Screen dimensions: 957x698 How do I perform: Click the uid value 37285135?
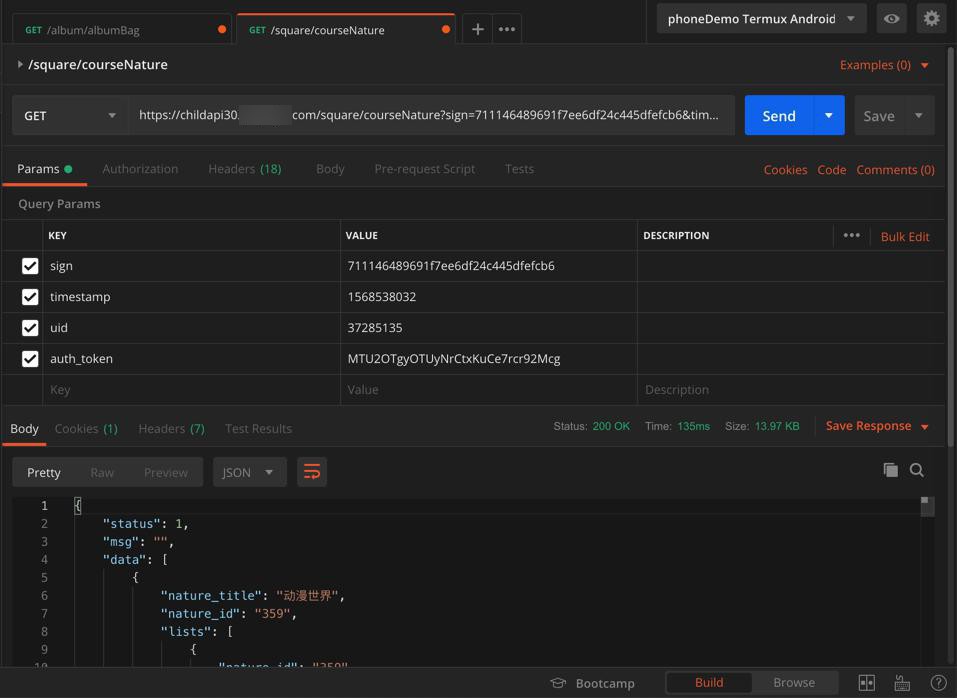coord(375,328)
